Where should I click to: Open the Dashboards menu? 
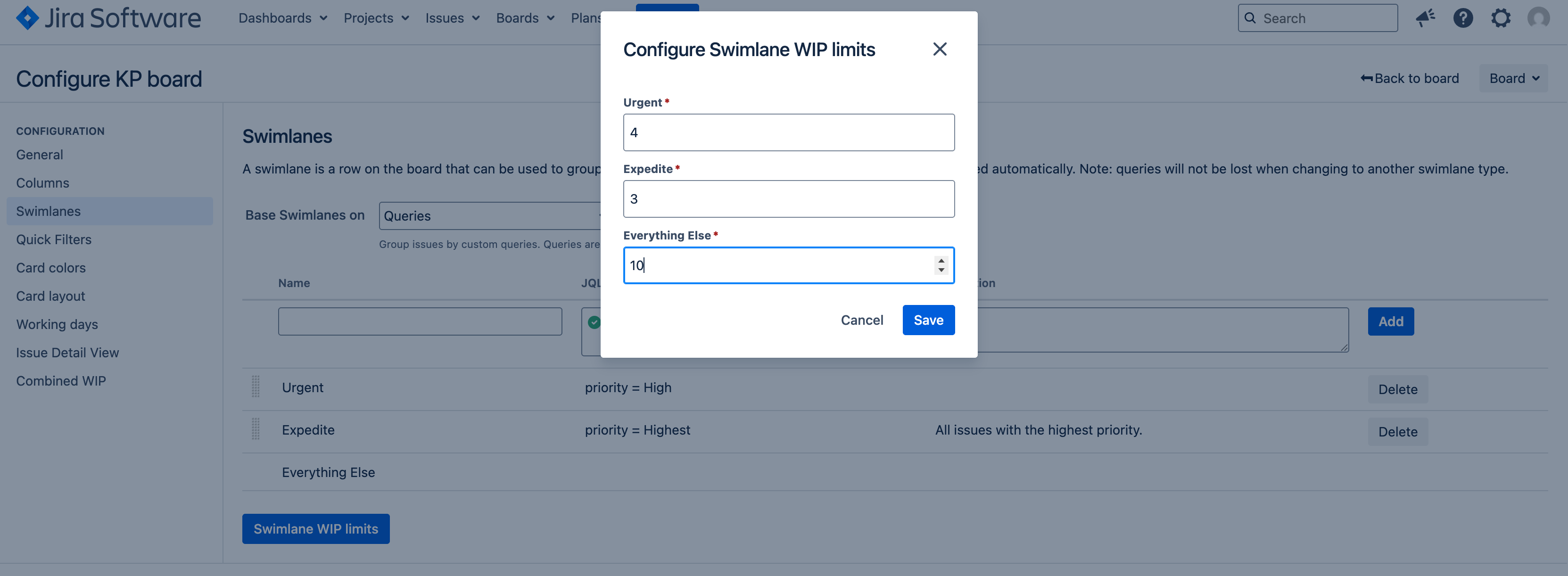pos(283,18)
